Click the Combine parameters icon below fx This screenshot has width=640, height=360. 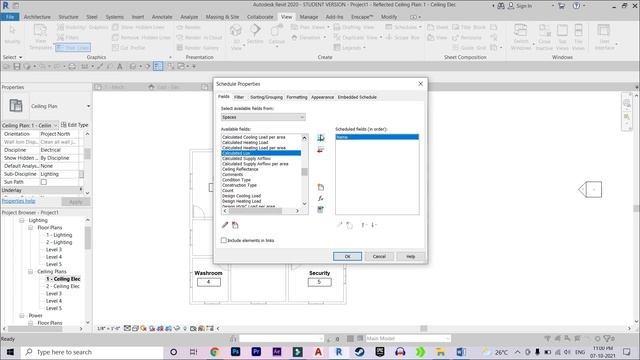click(x=321, y=209)
